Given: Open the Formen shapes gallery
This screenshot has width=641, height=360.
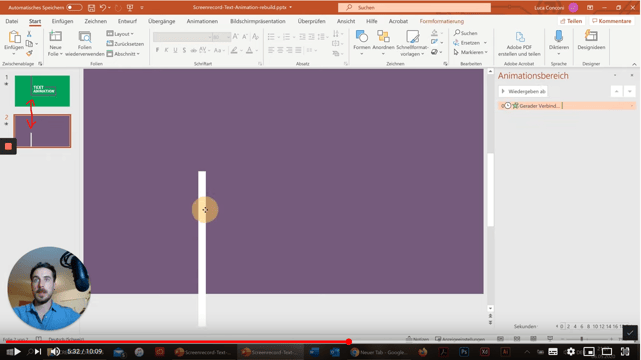Looking at the screenshot, I should tap(362, 37).
